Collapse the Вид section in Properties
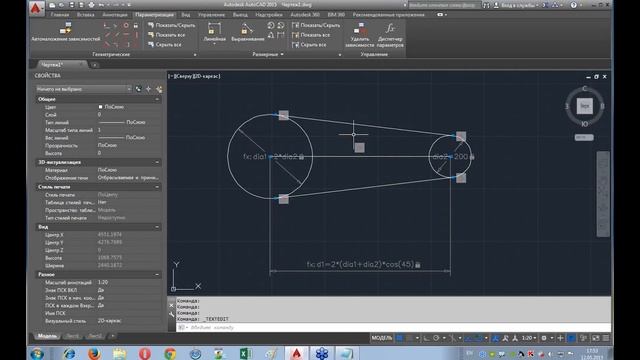 tap(157, 227)
